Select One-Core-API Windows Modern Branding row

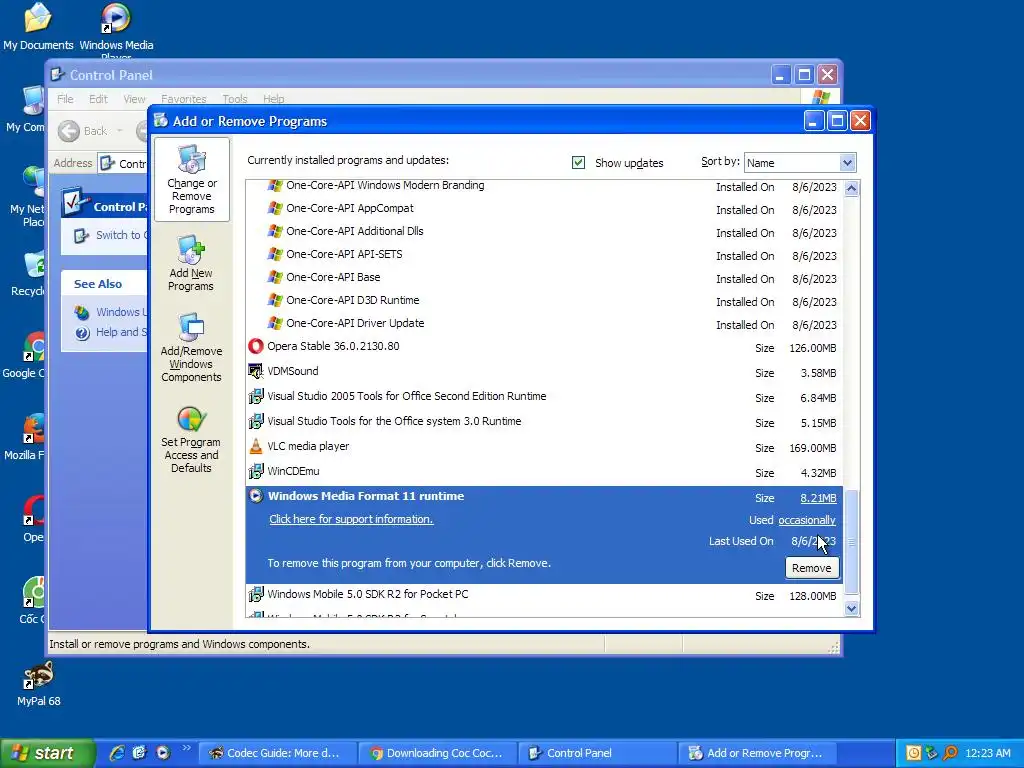pyautogui.click(x=544, y=186)
